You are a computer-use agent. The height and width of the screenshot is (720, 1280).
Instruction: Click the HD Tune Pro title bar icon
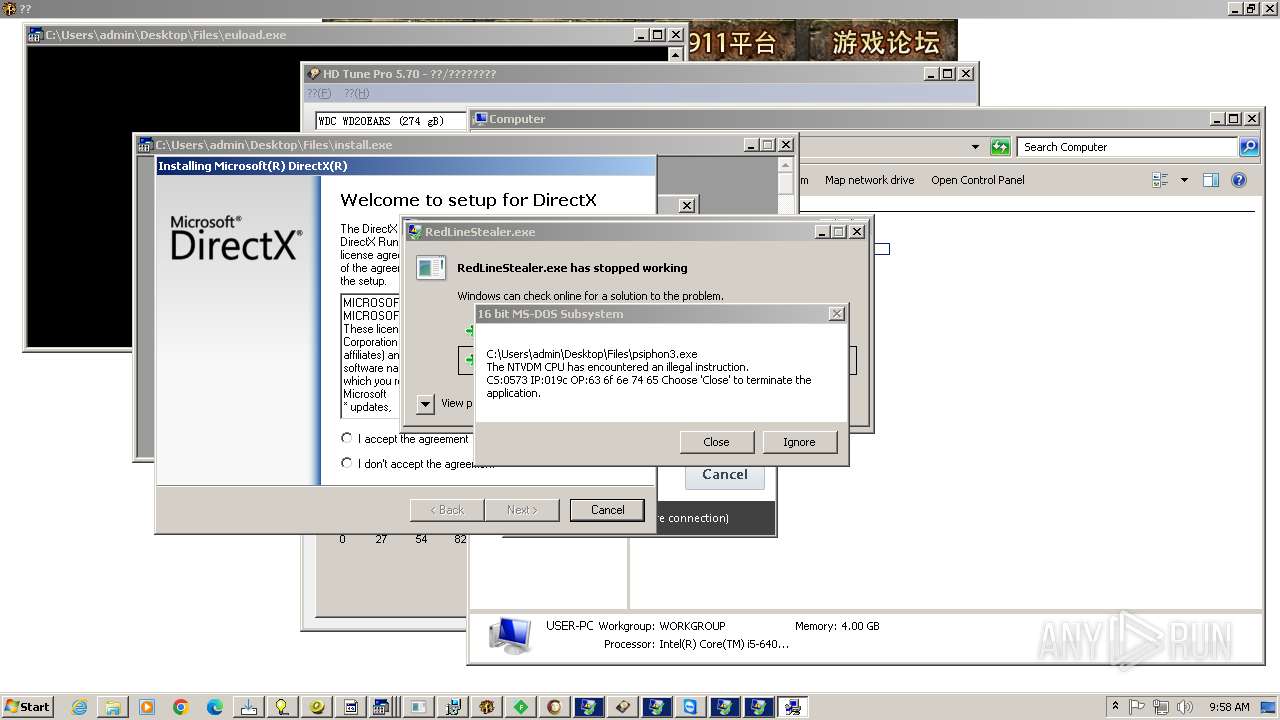click(314, 74)
